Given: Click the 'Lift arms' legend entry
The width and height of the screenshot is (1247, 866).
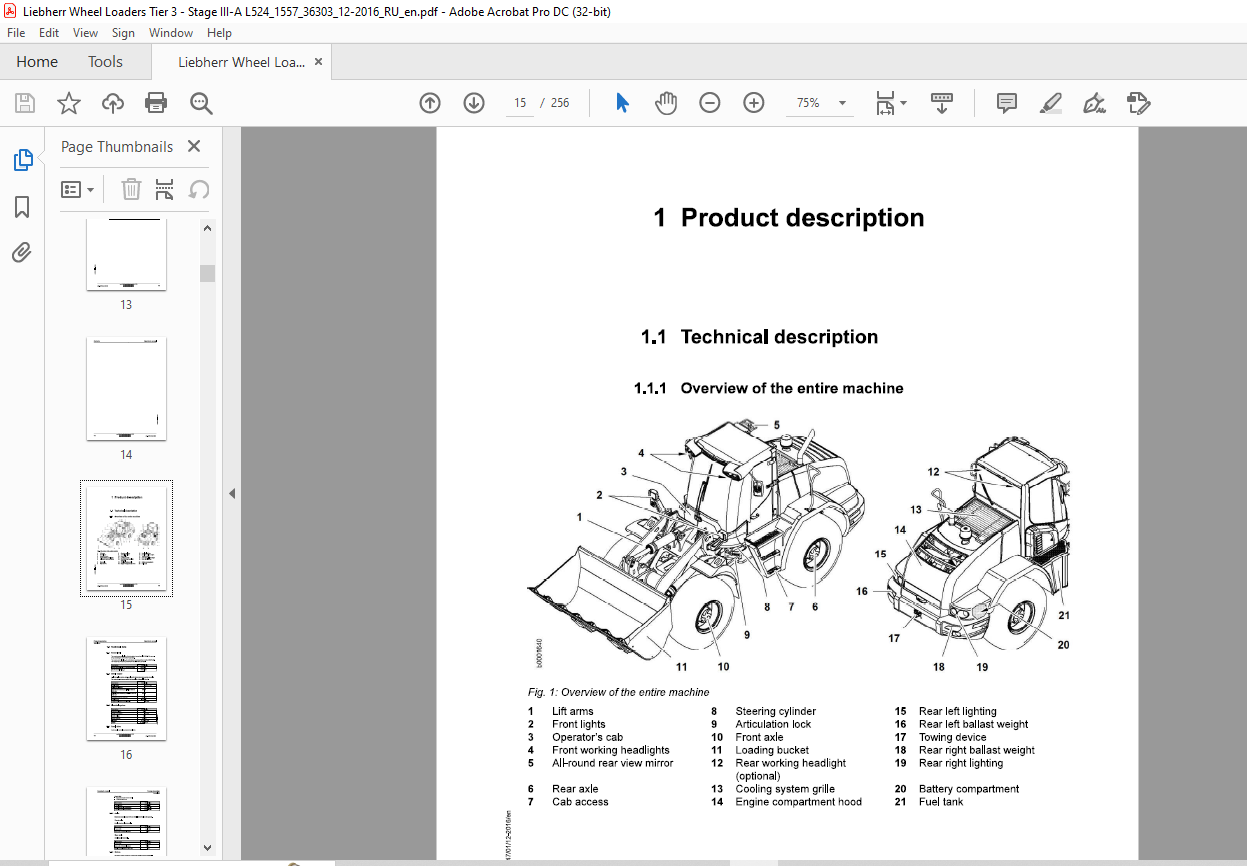Looking at the screenshot, I should coord(573,711).
